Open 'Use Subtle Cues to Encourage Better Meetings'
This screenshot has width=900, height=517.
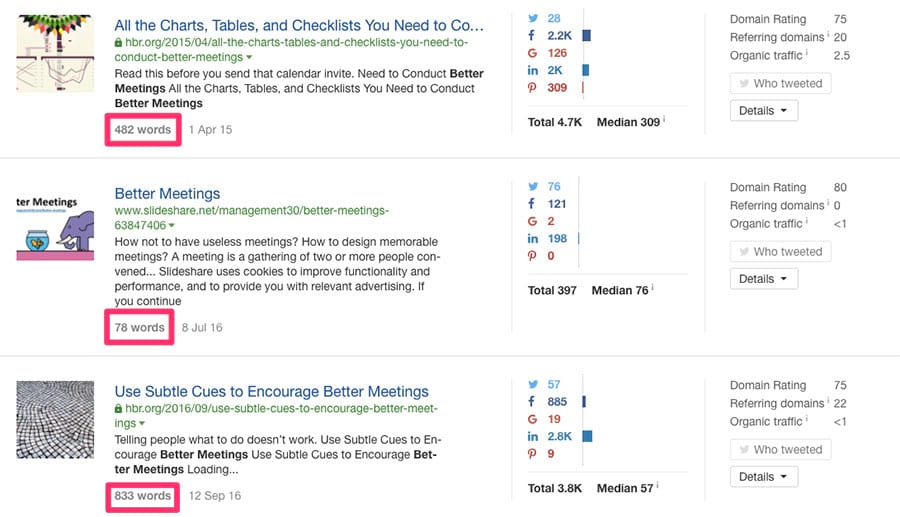[271, 392]
